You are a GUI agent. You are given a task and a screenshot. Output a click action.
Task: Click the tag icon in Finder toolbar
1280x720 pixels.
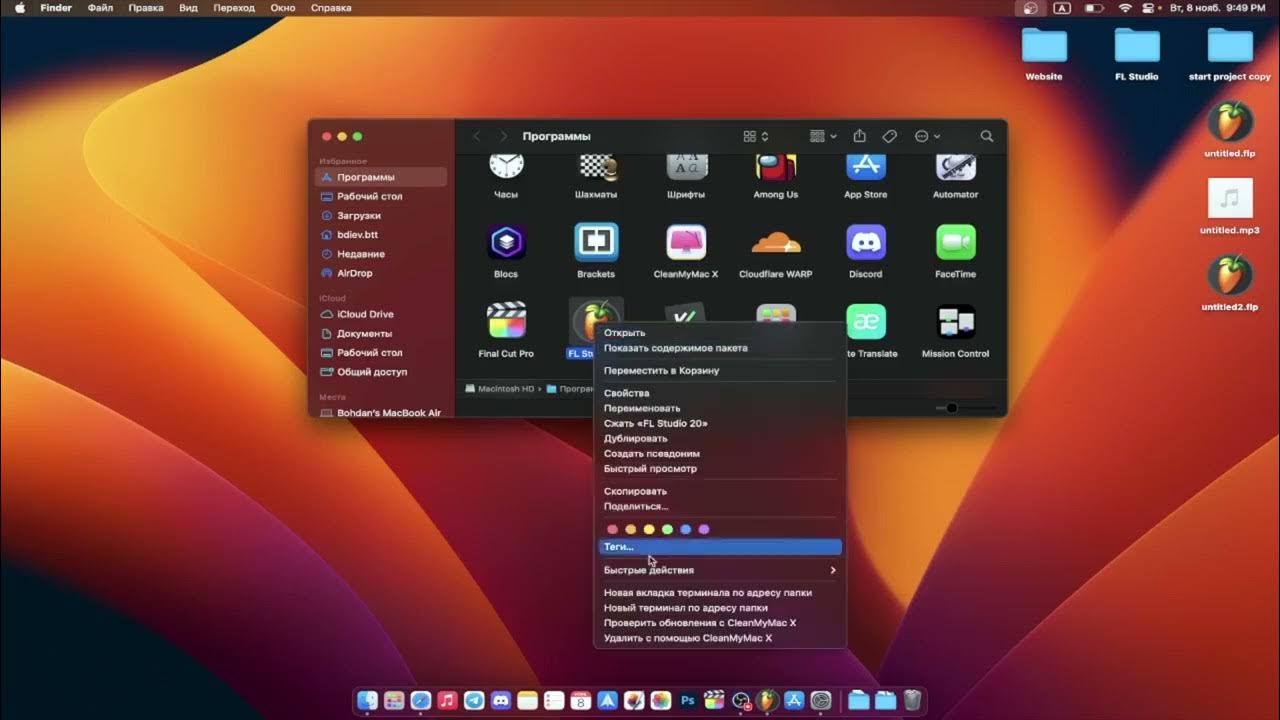pyautogui.click(x=889, y=136)
